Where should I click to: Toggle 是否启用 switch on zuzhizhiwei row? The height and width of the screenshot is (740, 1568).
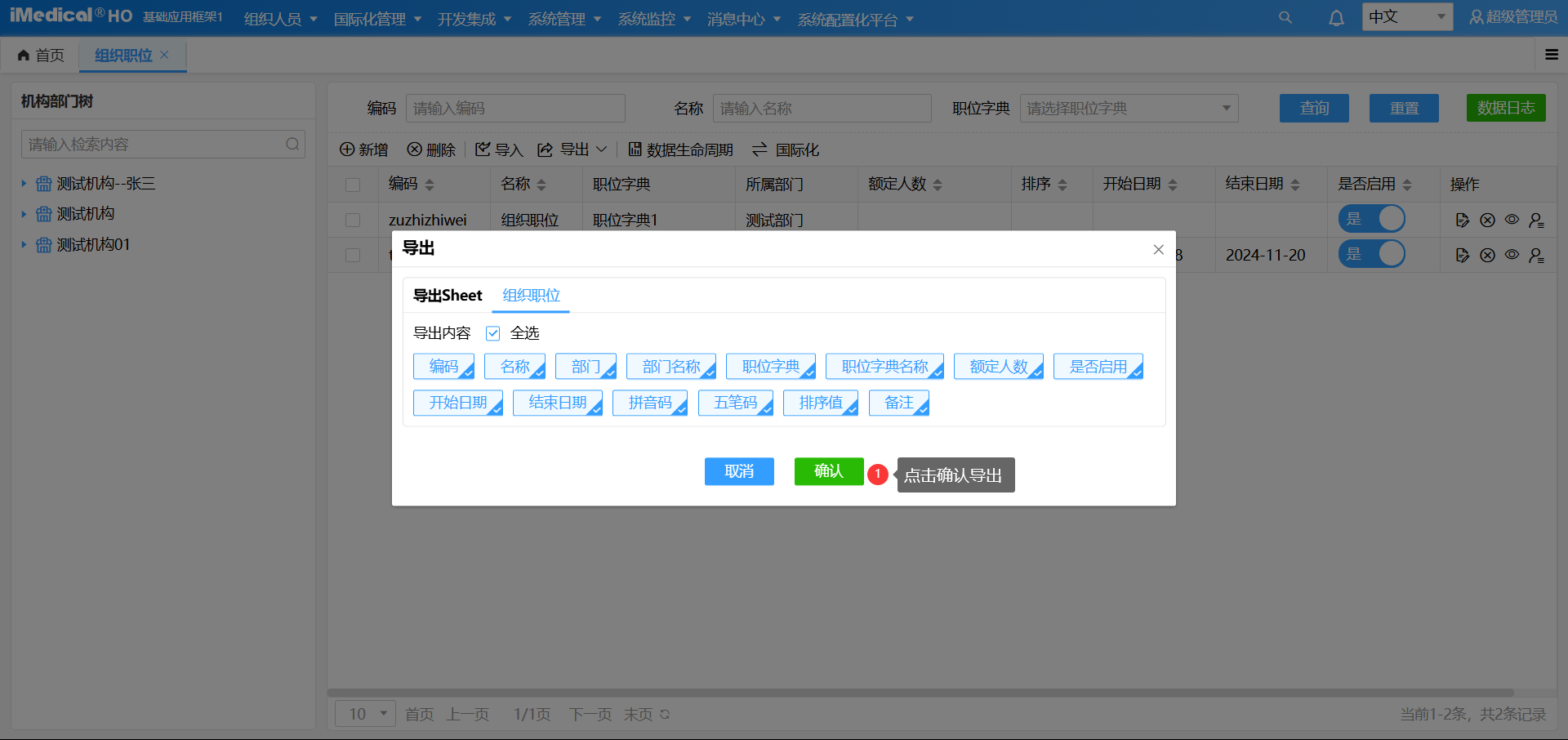[x=1371, y=218]
